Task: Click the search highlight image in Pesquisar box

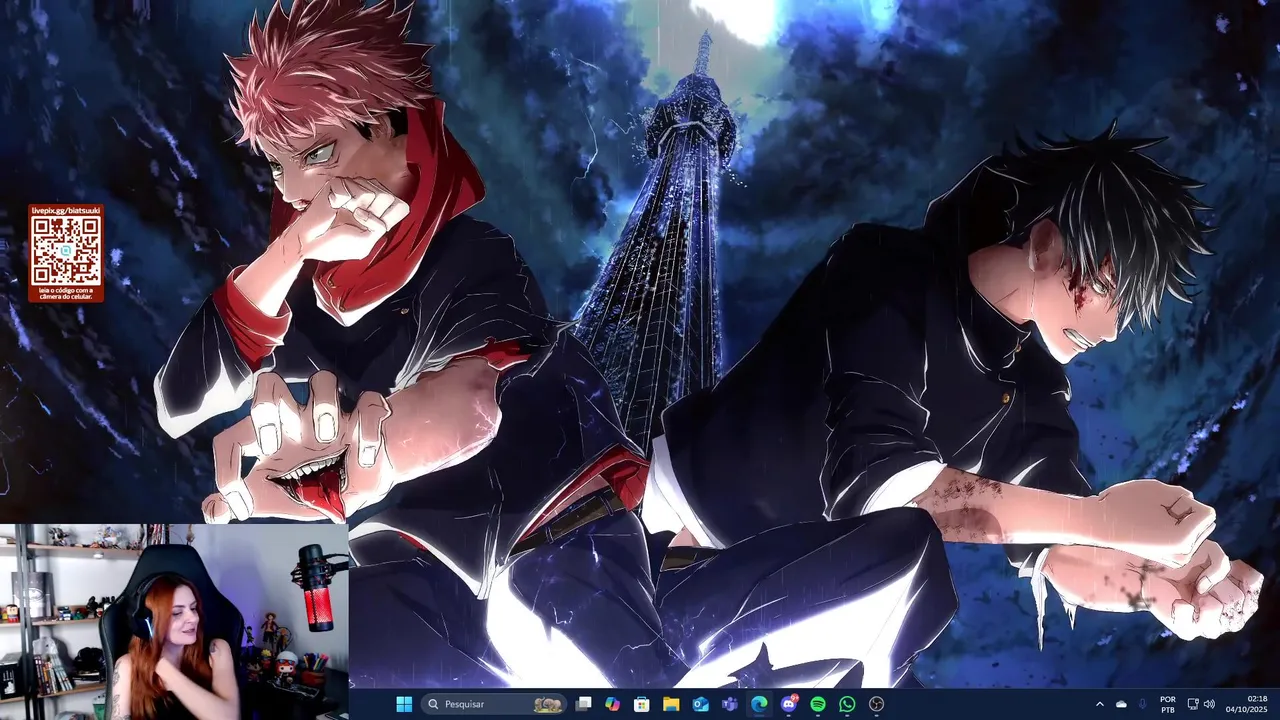Action: pos(548,704)
